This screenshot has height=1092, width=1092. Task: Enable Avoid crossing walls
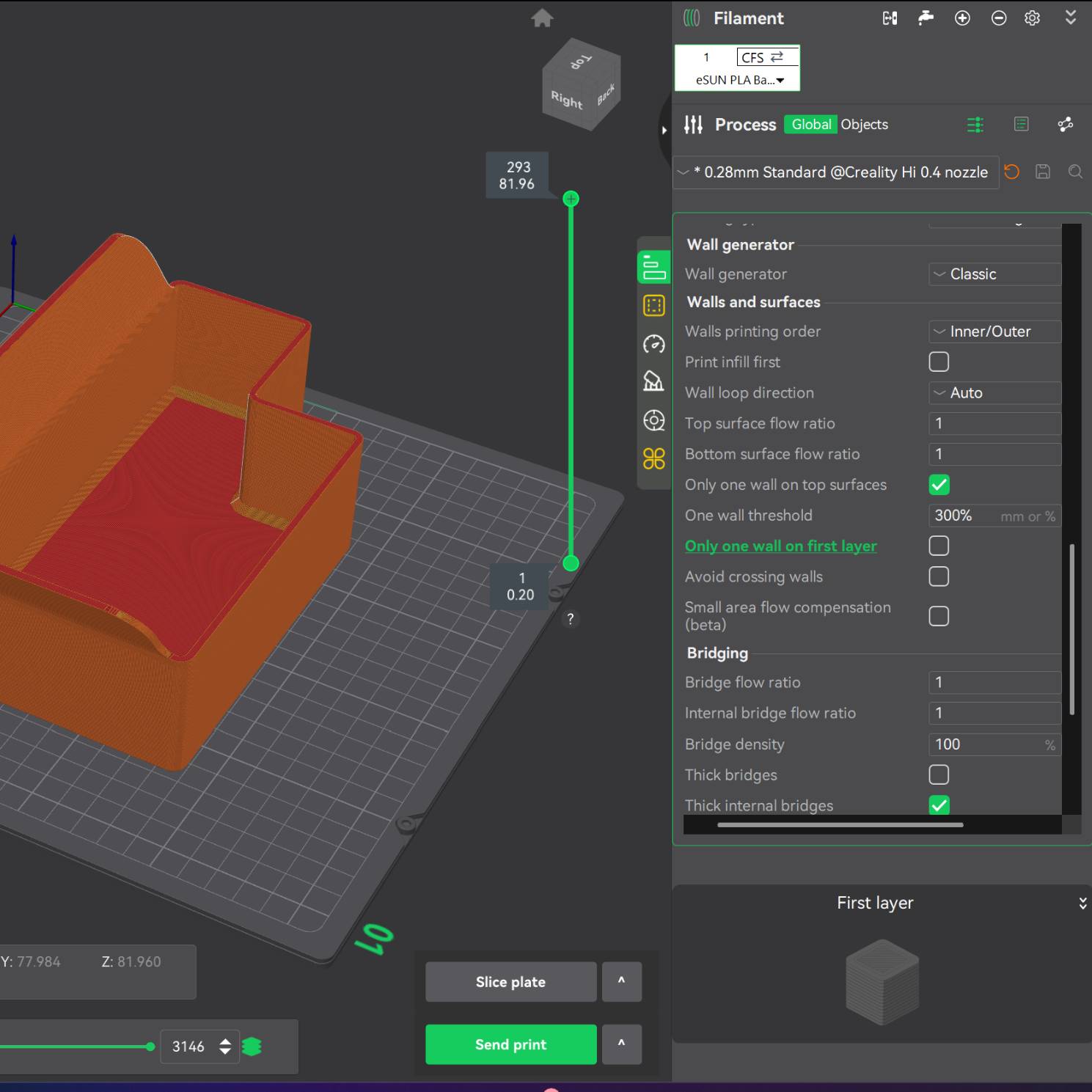pyautogui.click(x=939, y=576)
